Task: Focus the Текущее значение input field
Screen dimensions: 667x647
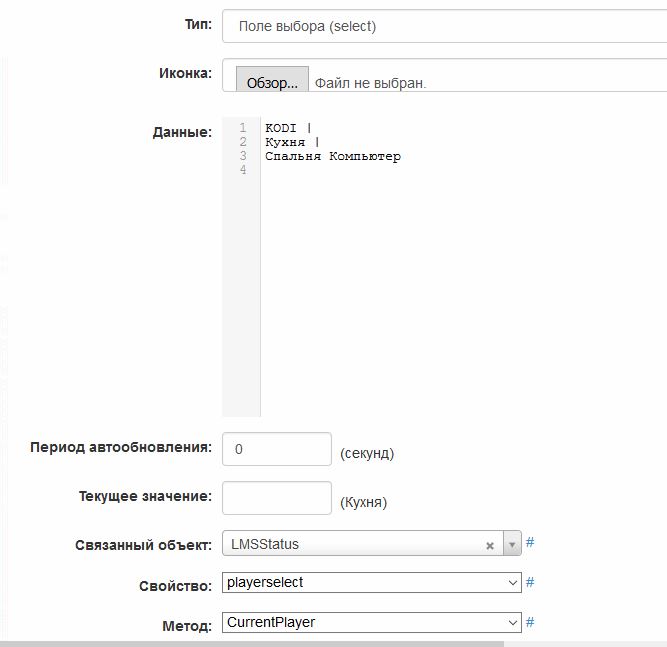Action: pyautogui.click(x=277, y=498)
